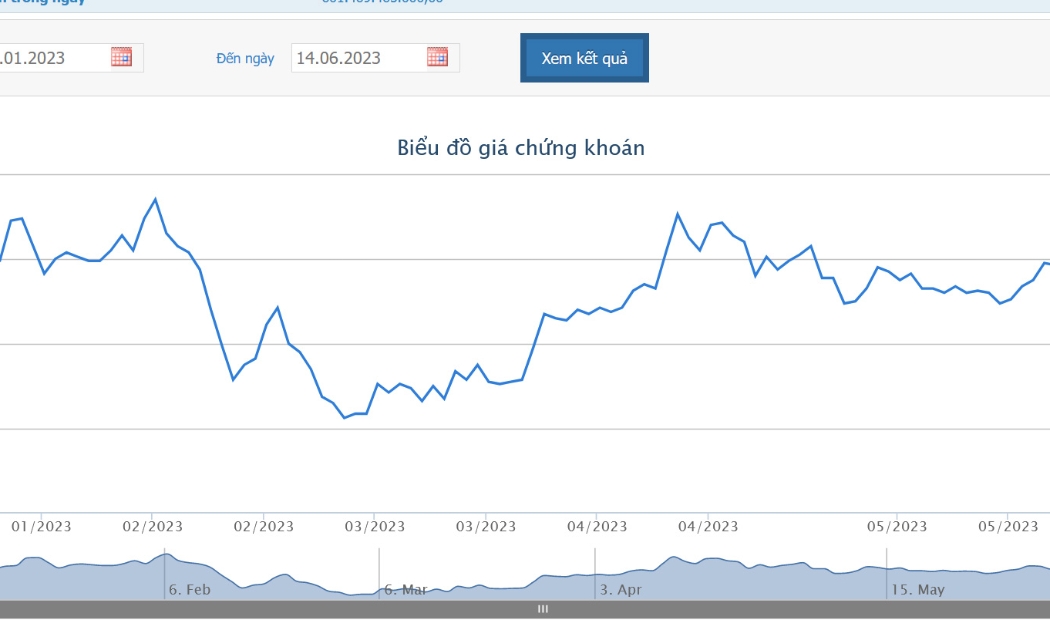Click the 01/2023 x-axis label
The image size is (1050, 630).
42,527
